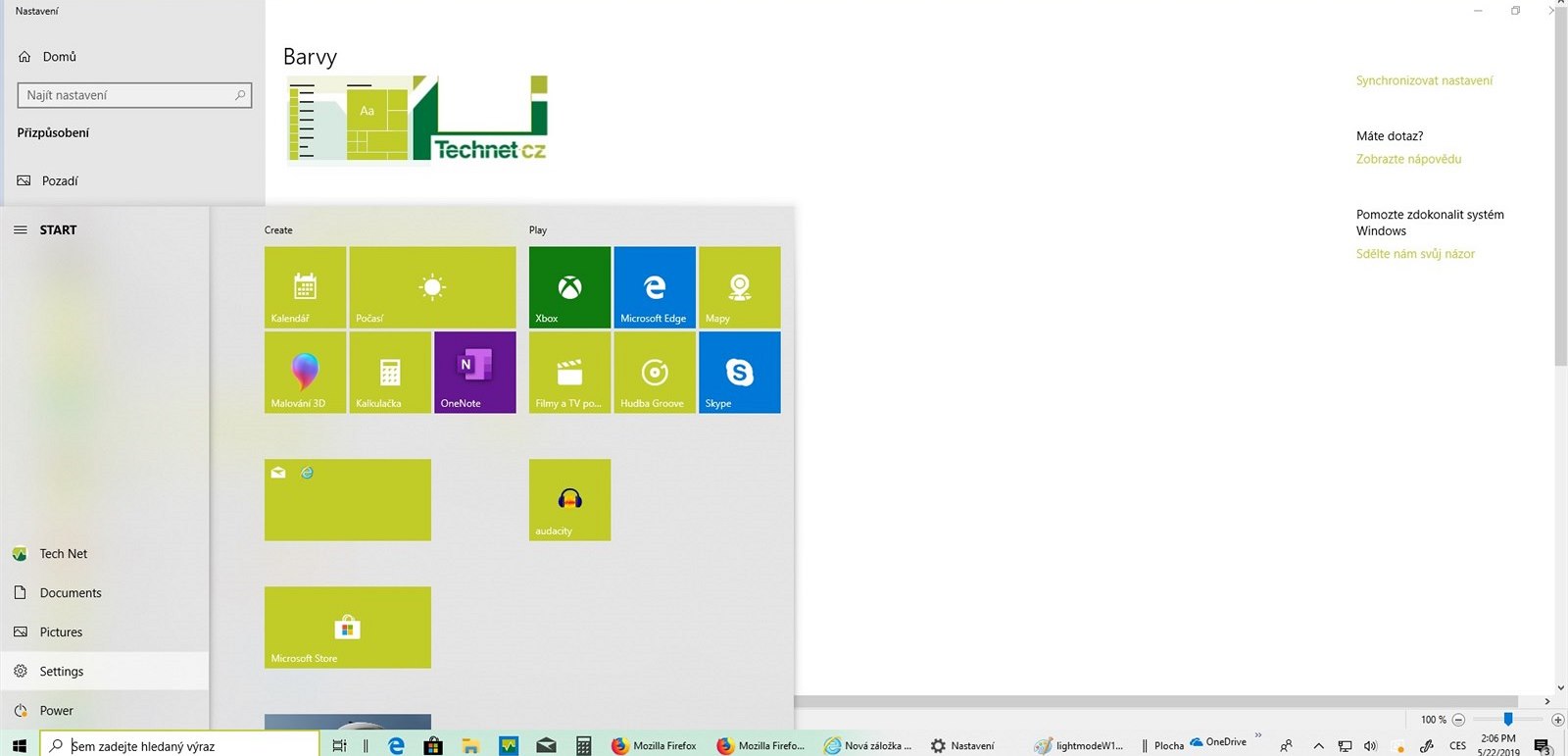Open the Skype tile

pos(739,373)
